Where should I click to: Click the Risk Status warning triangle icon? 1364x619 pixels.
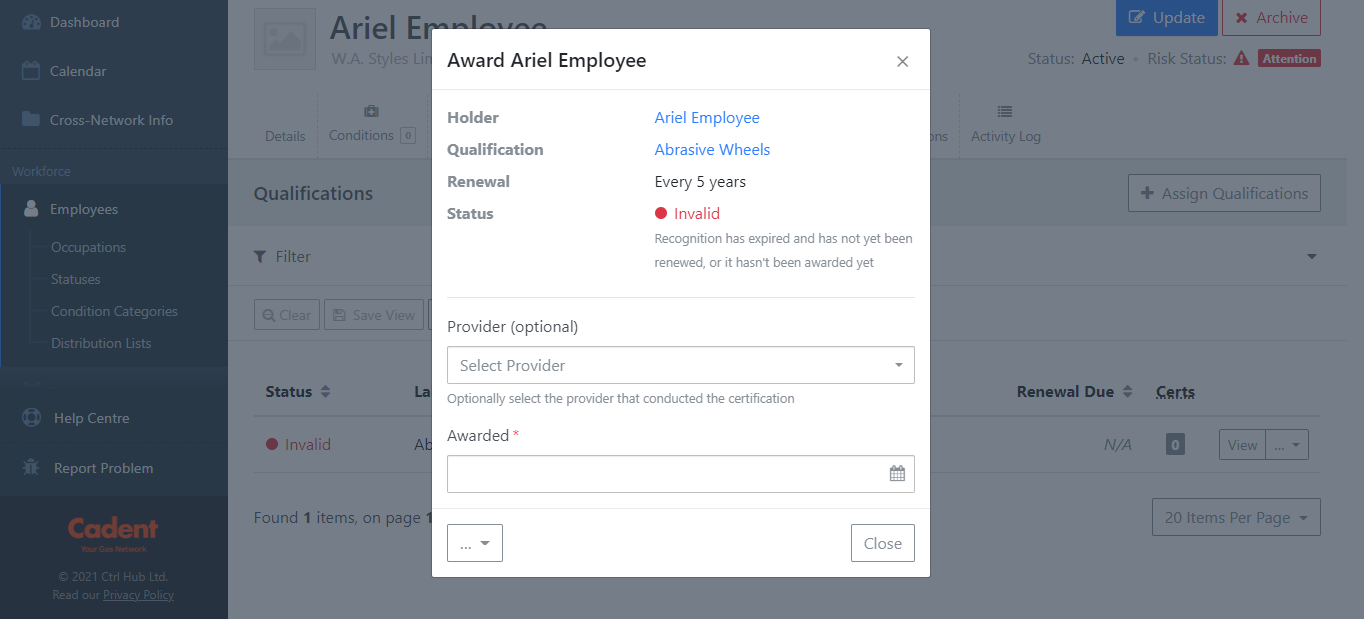tap(1241, 59)
